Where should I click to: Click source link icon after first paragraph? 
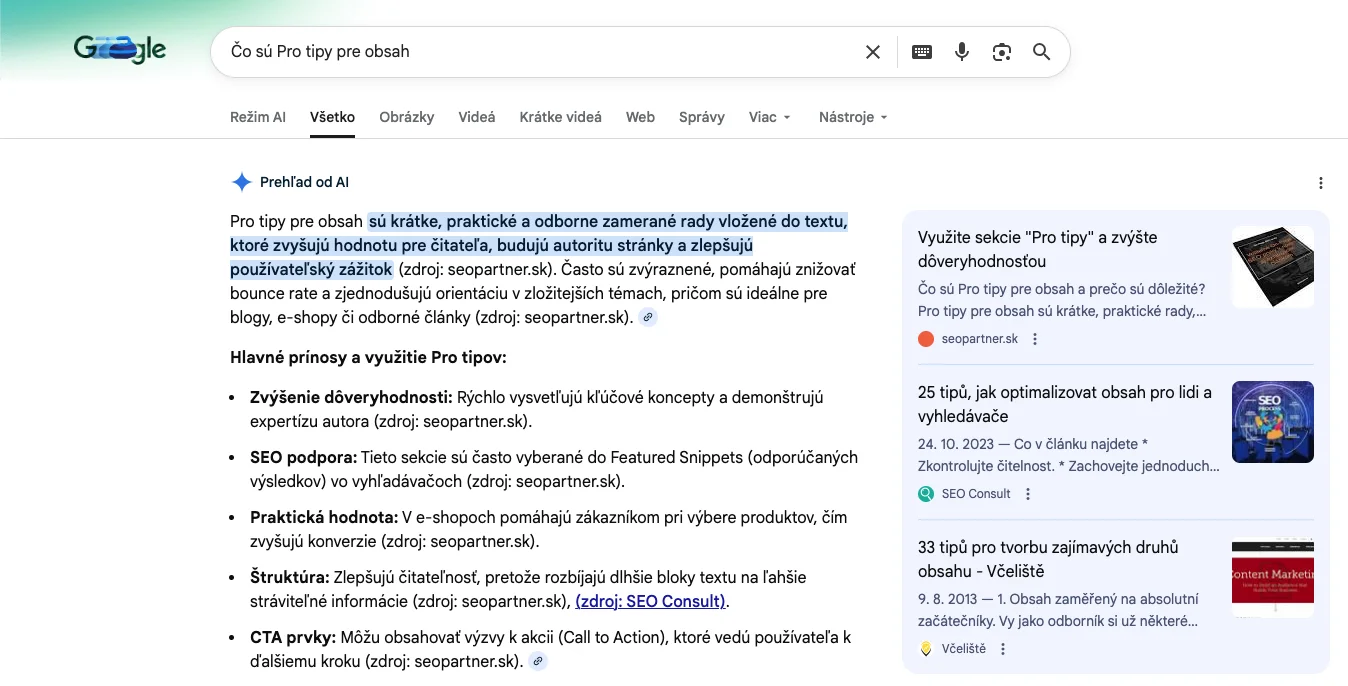[648, 318]
